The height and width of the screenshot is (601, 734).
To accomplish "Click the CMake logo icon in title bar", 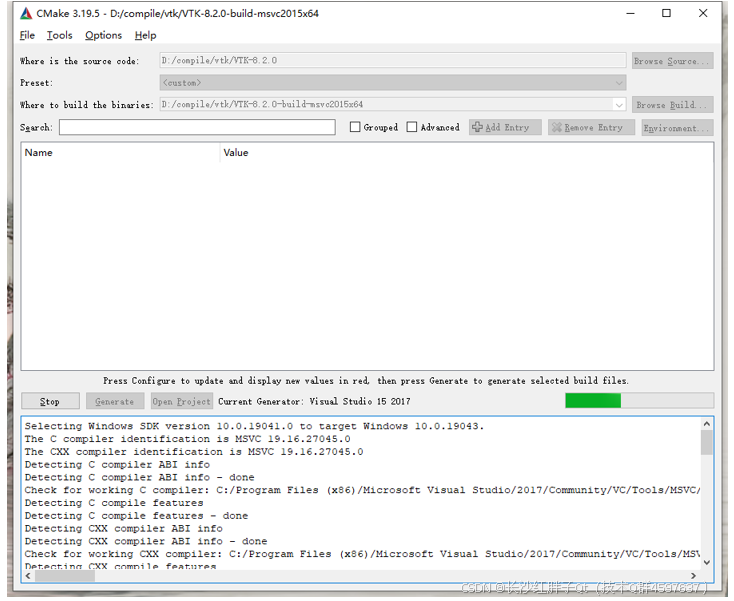I will coord(26,14).
